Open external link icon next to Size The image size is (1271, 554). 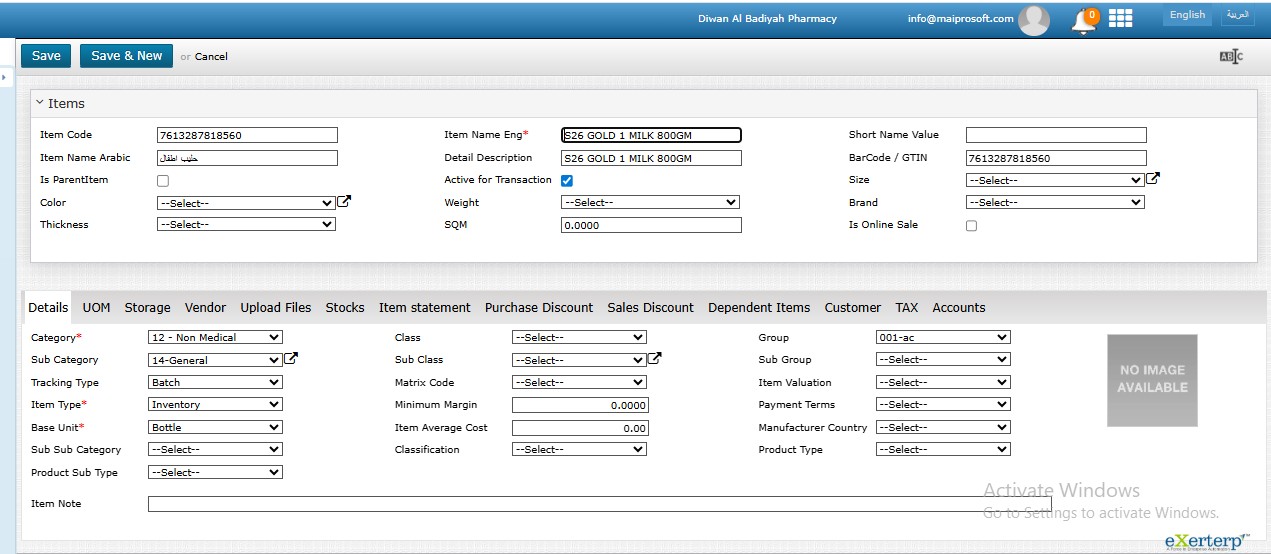1153,179
